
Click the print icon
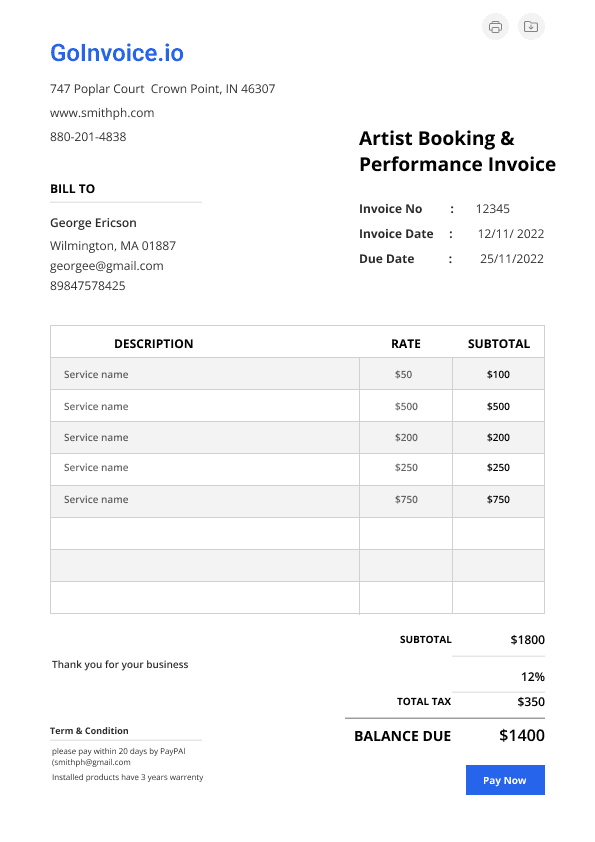tap(495, 26)
